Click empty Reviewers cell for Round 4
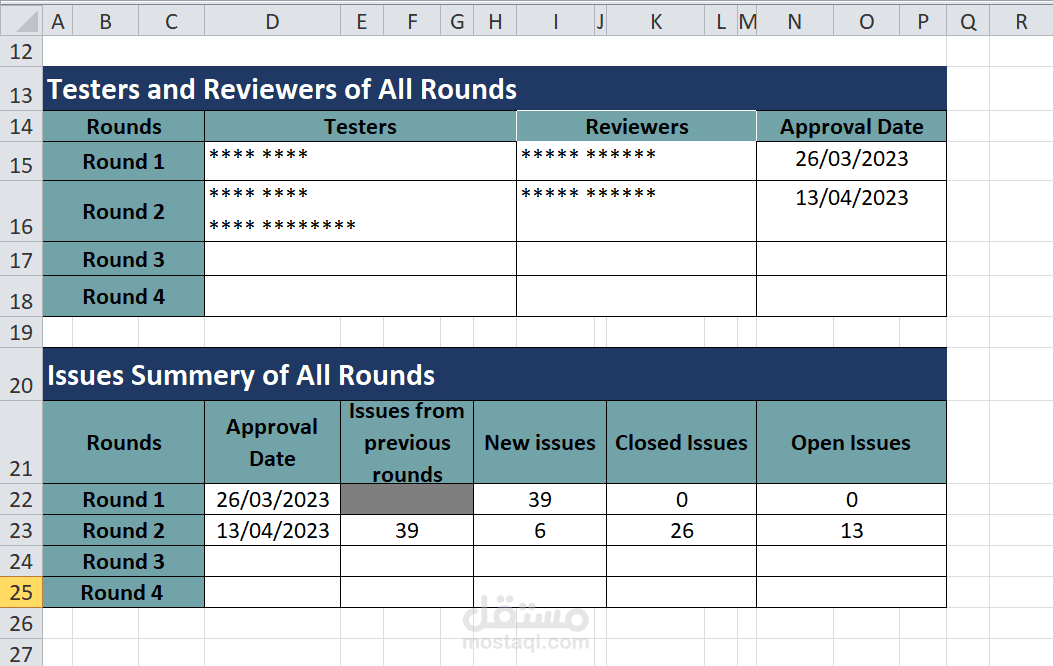 [637, 296]
